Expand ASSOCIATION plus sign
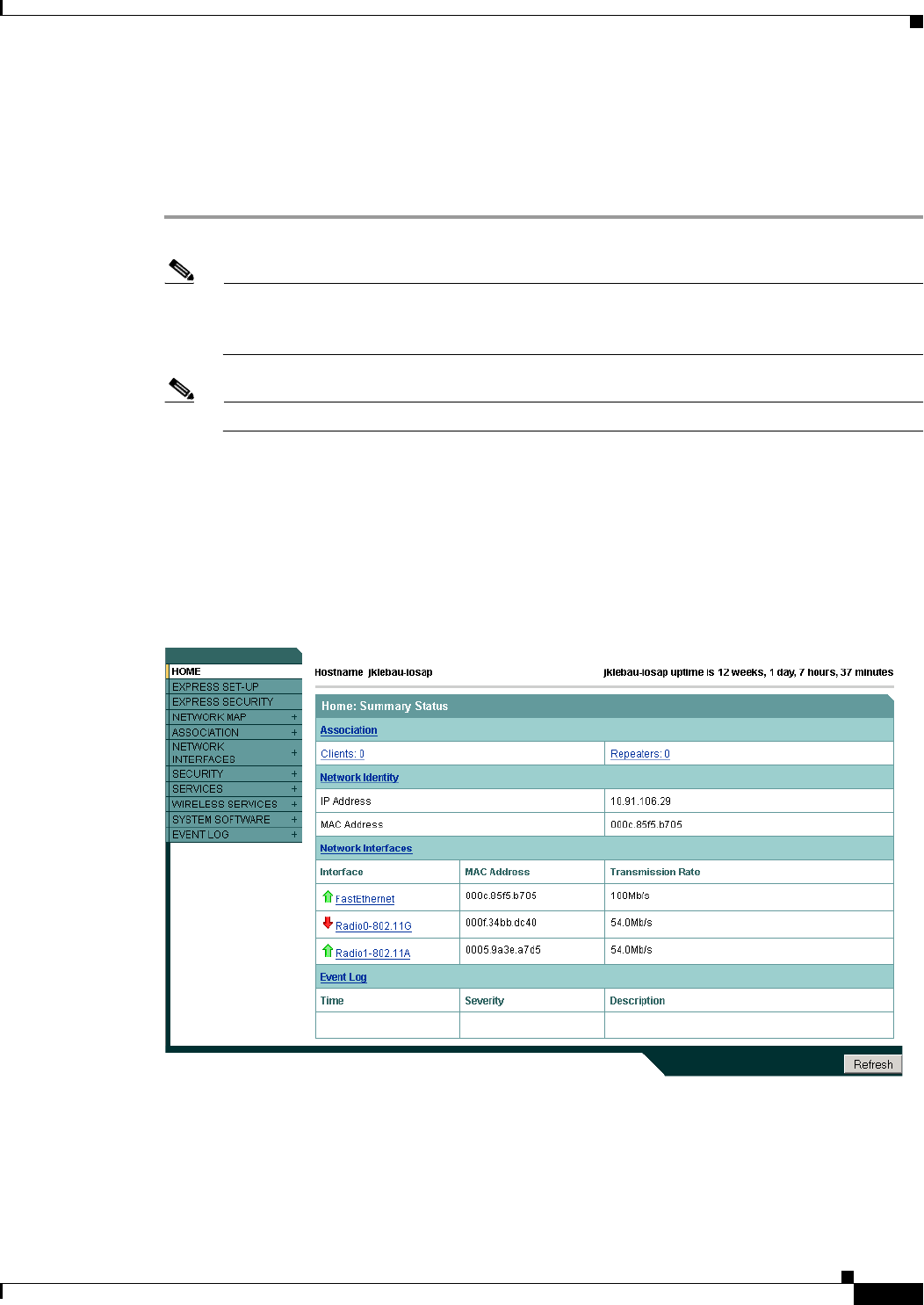Viewport: 924px width, 1305px height. tap(294, 732)
